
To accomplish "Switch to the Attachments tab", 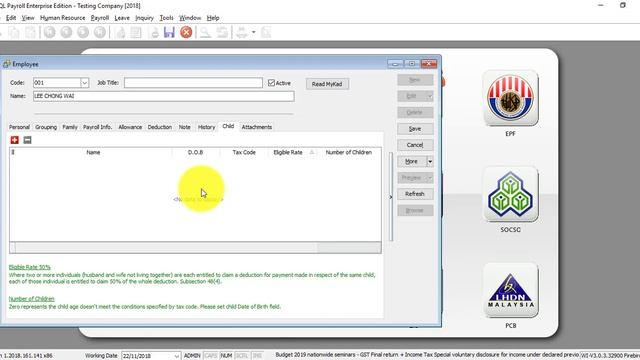I will tap(257, 127).
